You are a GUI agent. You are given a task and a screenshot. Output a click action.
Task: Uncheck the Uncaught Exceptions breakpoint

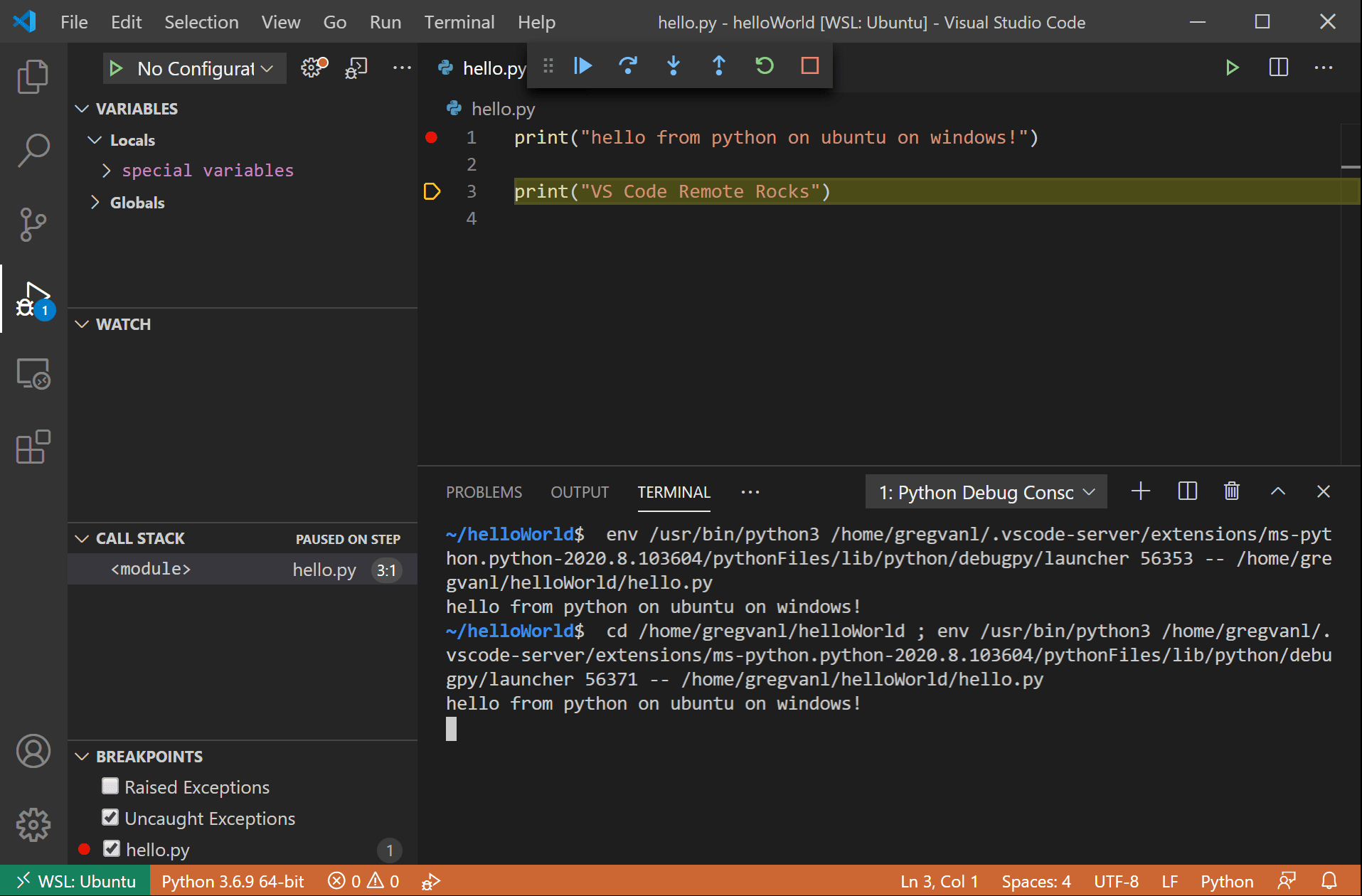(110, 817)
